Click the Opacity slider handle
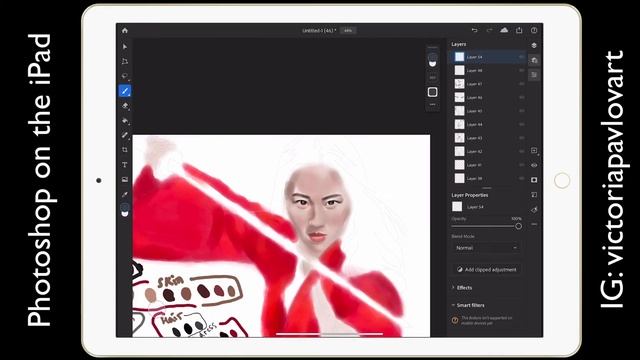The height and width of the screenshot is (360, 640). click(x=518, y=226)
